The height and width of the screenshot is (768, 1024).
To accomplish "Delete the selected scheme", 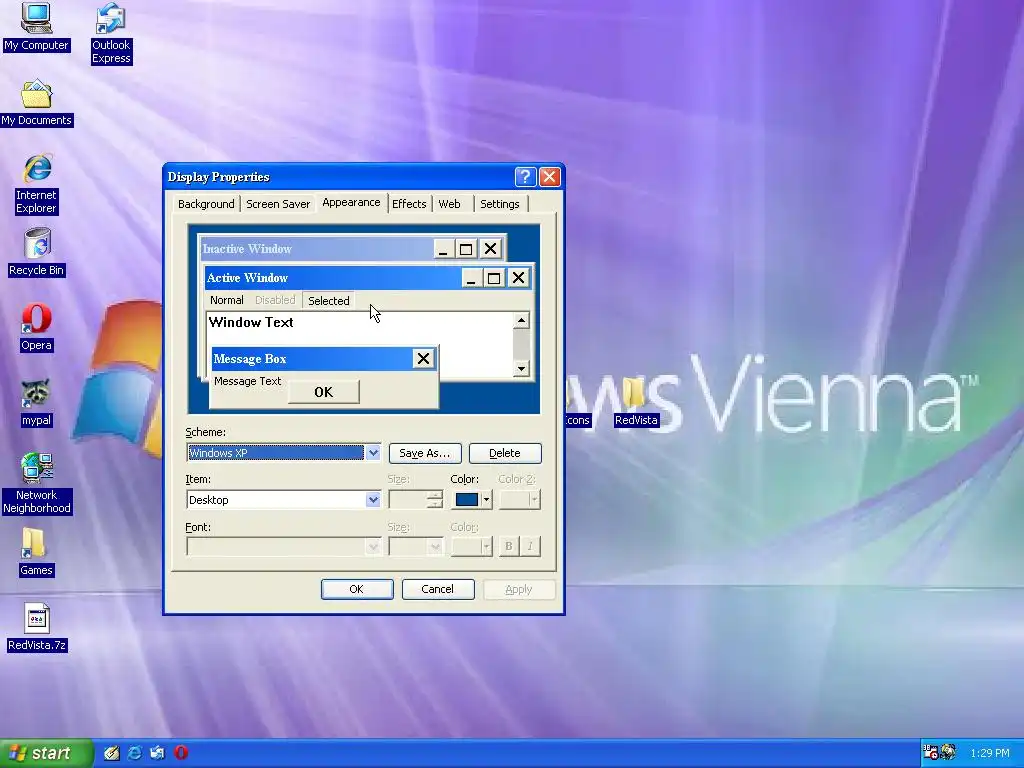I will click(x=505, y=453).
